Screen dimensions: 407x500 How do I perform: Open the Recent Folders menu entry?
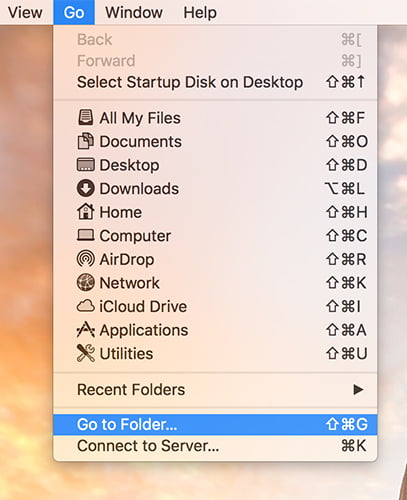[215, 389]
